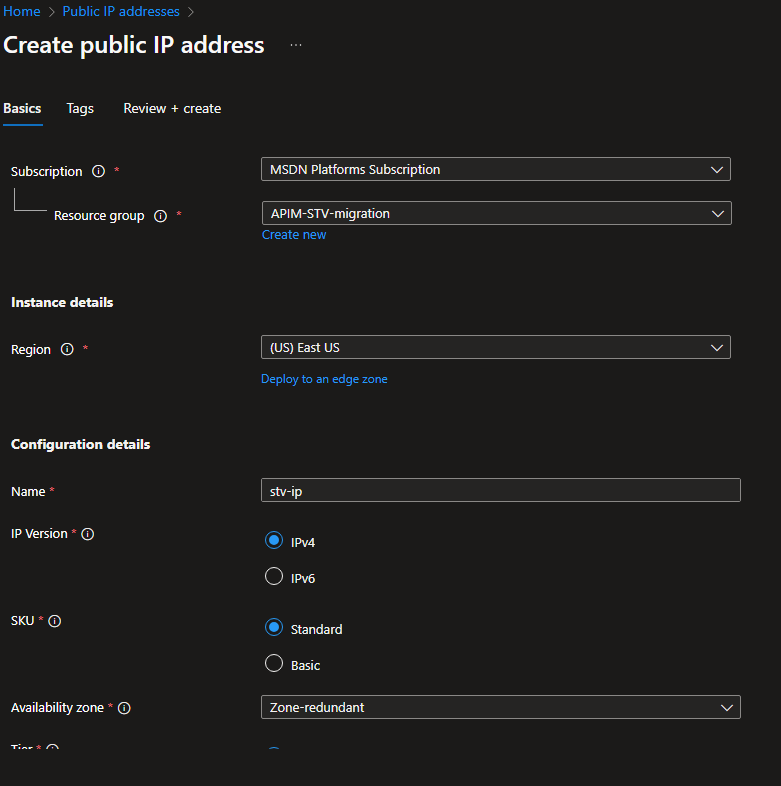Click the Region info icon

[x=67, y=349]
